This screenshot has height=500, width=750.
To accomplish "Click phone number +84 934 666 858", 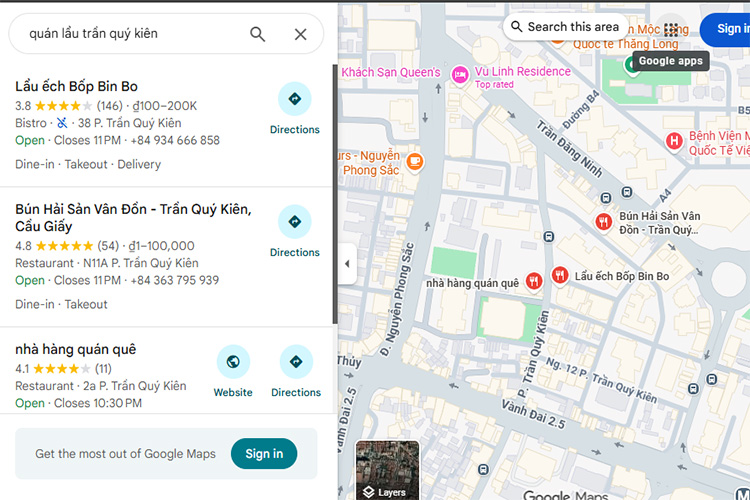I will [175, 140].
